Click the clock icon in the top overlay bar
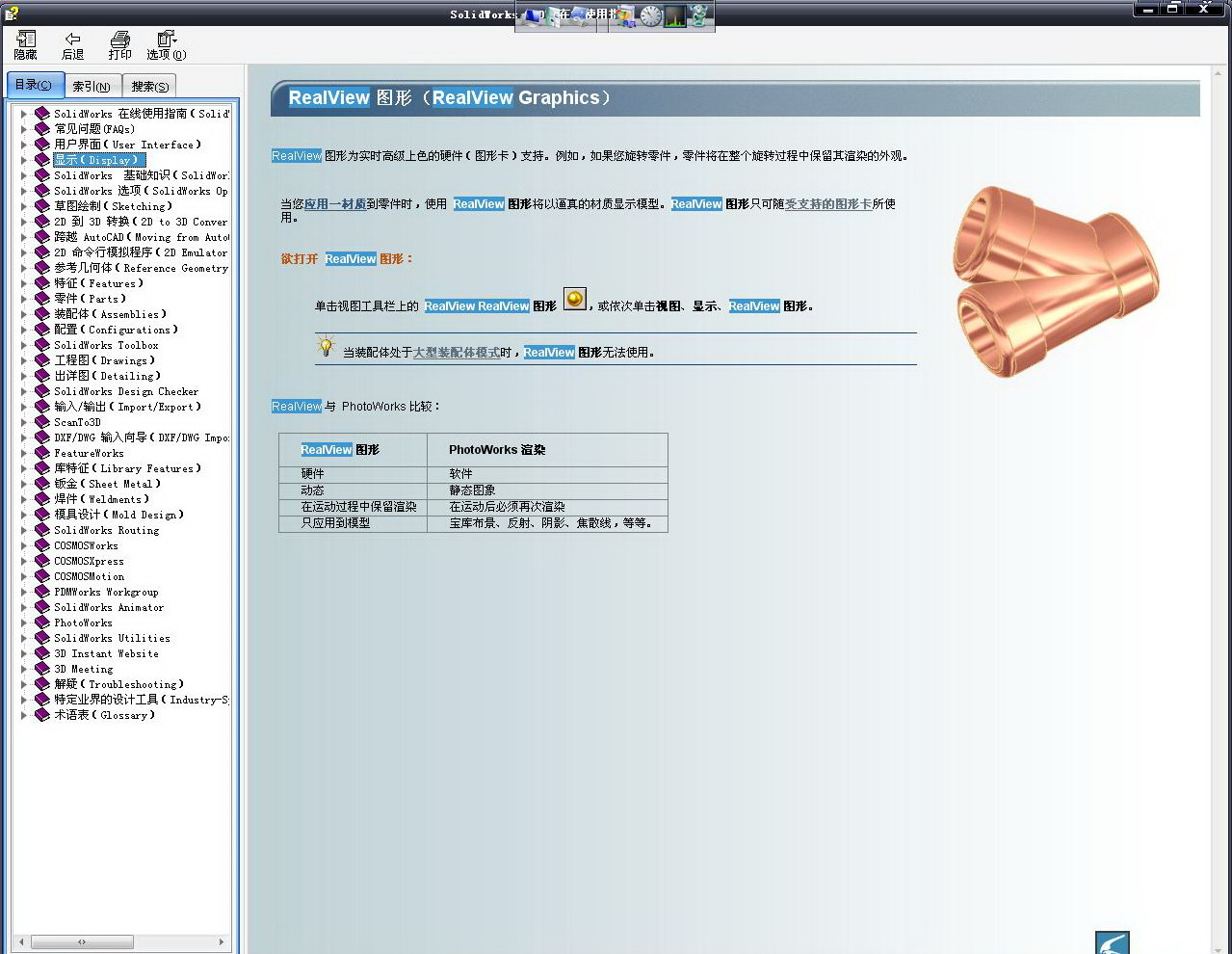 [x=651, y=15]
